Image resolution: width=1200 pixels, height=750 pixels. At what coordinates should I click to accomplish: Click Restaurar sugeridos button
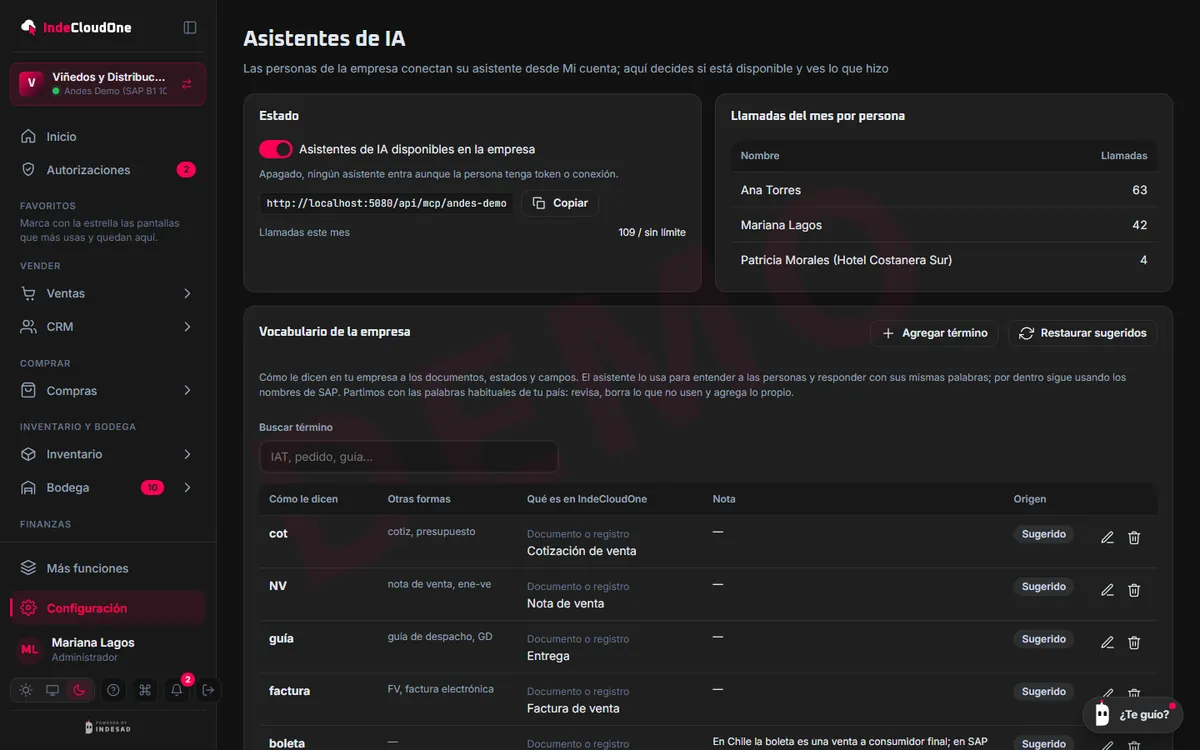click(x=1082, y=333)
